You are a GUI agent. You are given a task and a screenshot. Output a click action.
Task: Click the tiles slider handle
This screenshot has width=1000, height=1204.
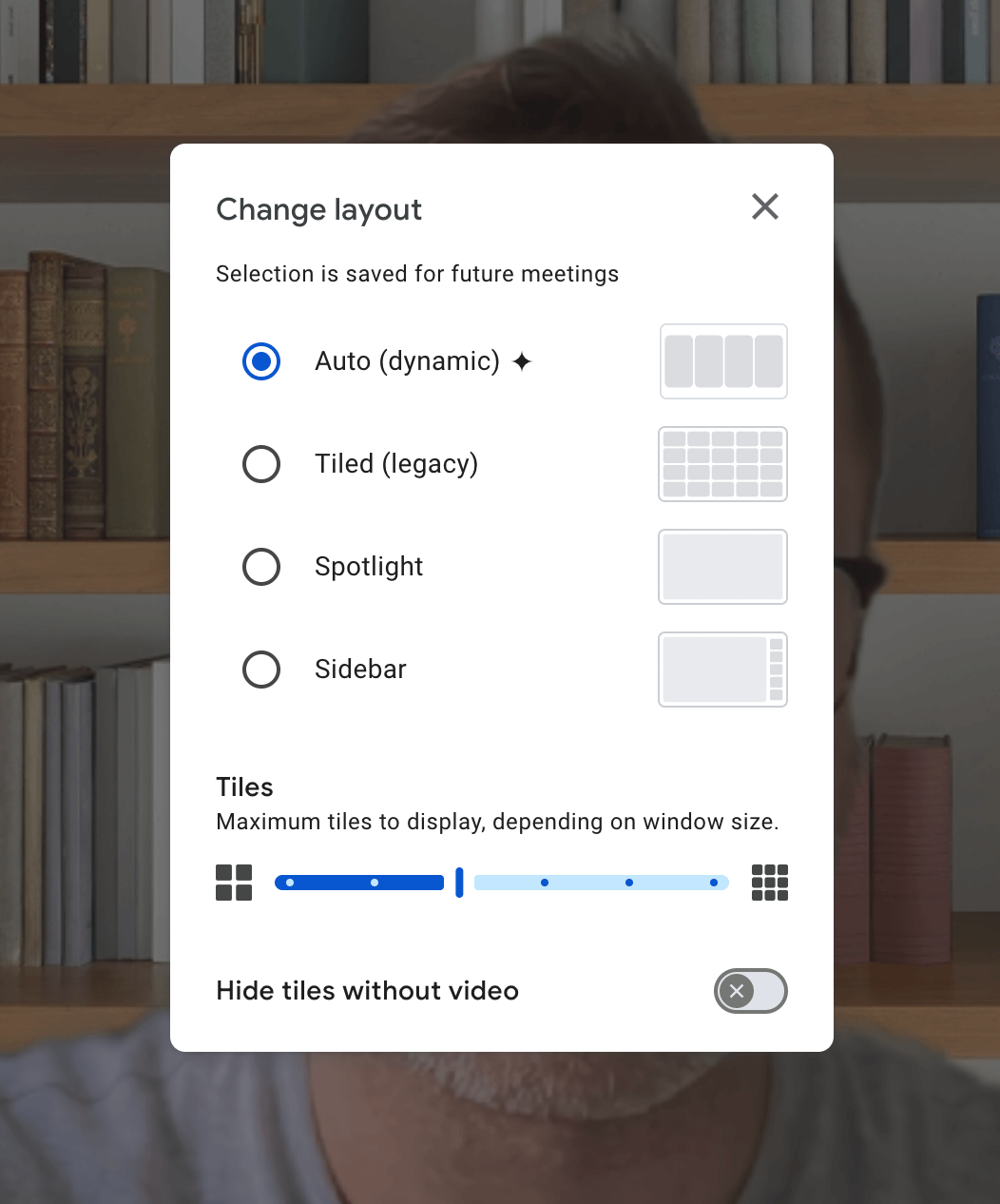point(459,883)
